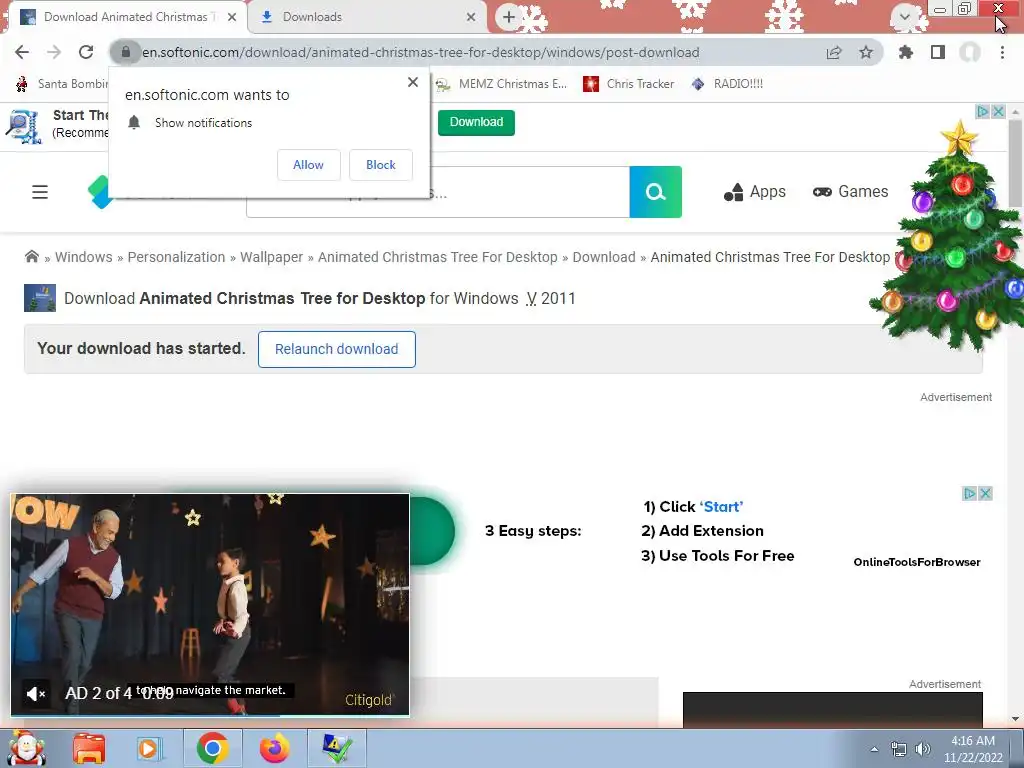Open the Santa Bombing bookmark
Viewport: 1024px width, 768px height.
click(x=62, y=84)
